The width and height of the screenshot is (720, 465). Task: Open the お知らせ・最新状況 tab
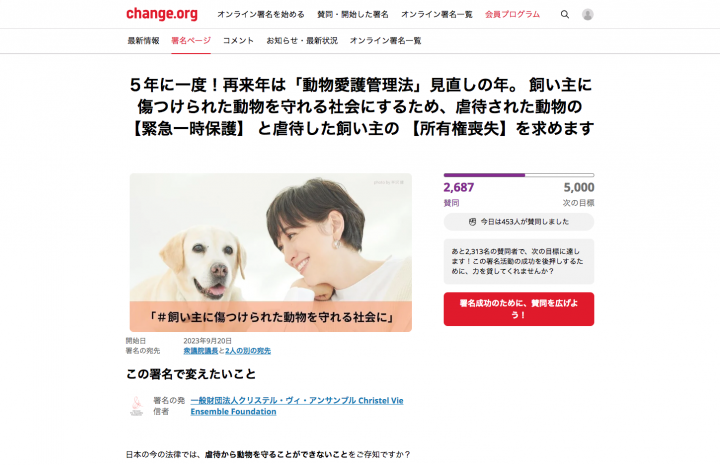click(302, 40)
